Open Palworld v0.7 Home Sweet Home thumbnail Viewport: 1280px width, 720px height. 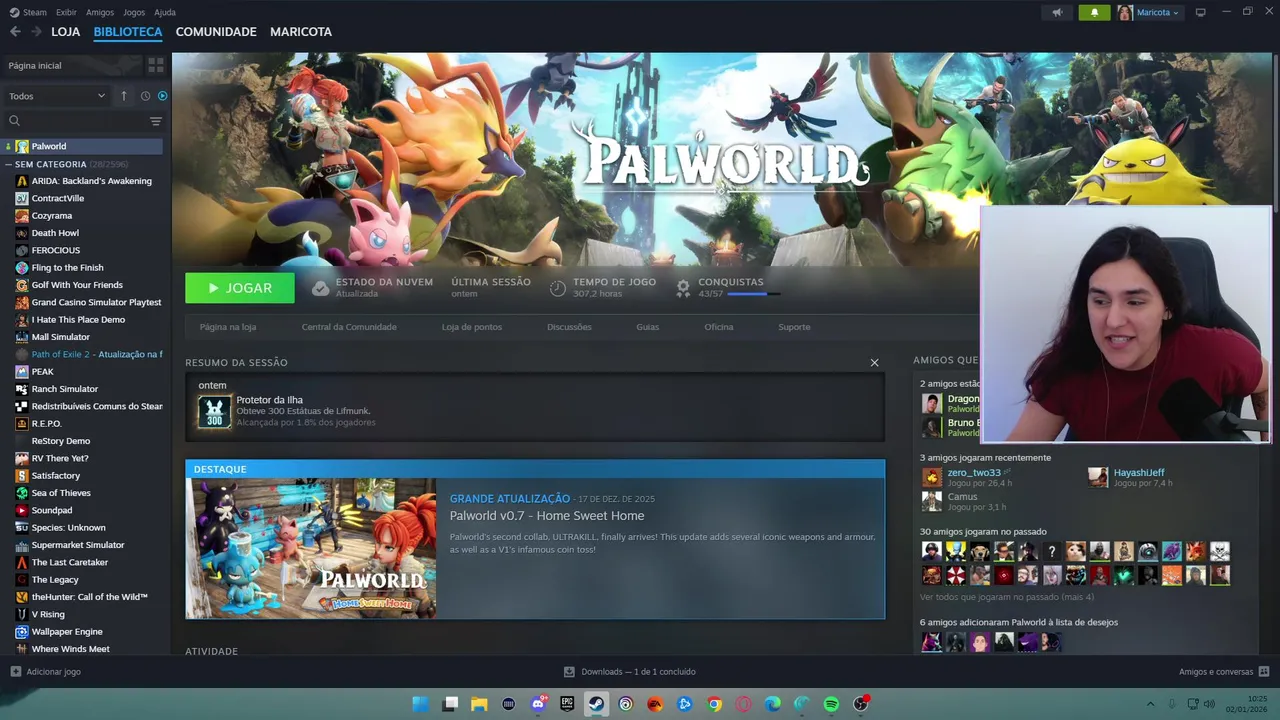(x=311, y=548)
